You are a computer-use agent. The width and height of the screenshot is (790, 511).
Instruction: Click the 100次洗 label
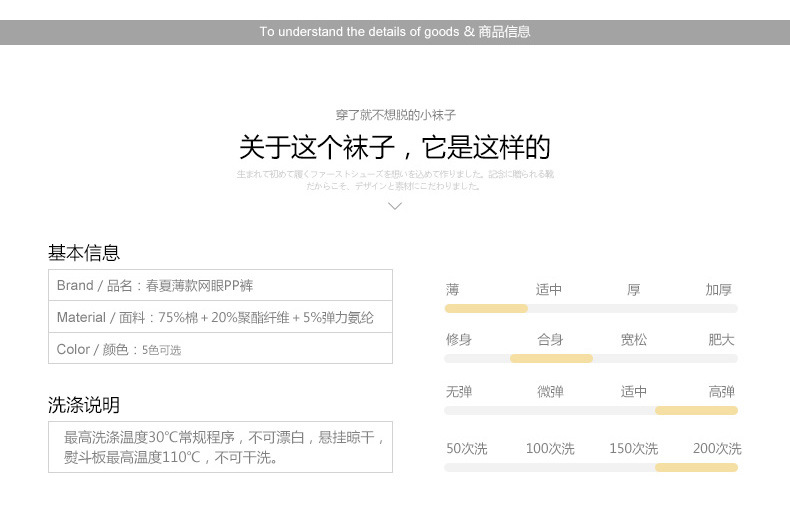click(550, 449)
